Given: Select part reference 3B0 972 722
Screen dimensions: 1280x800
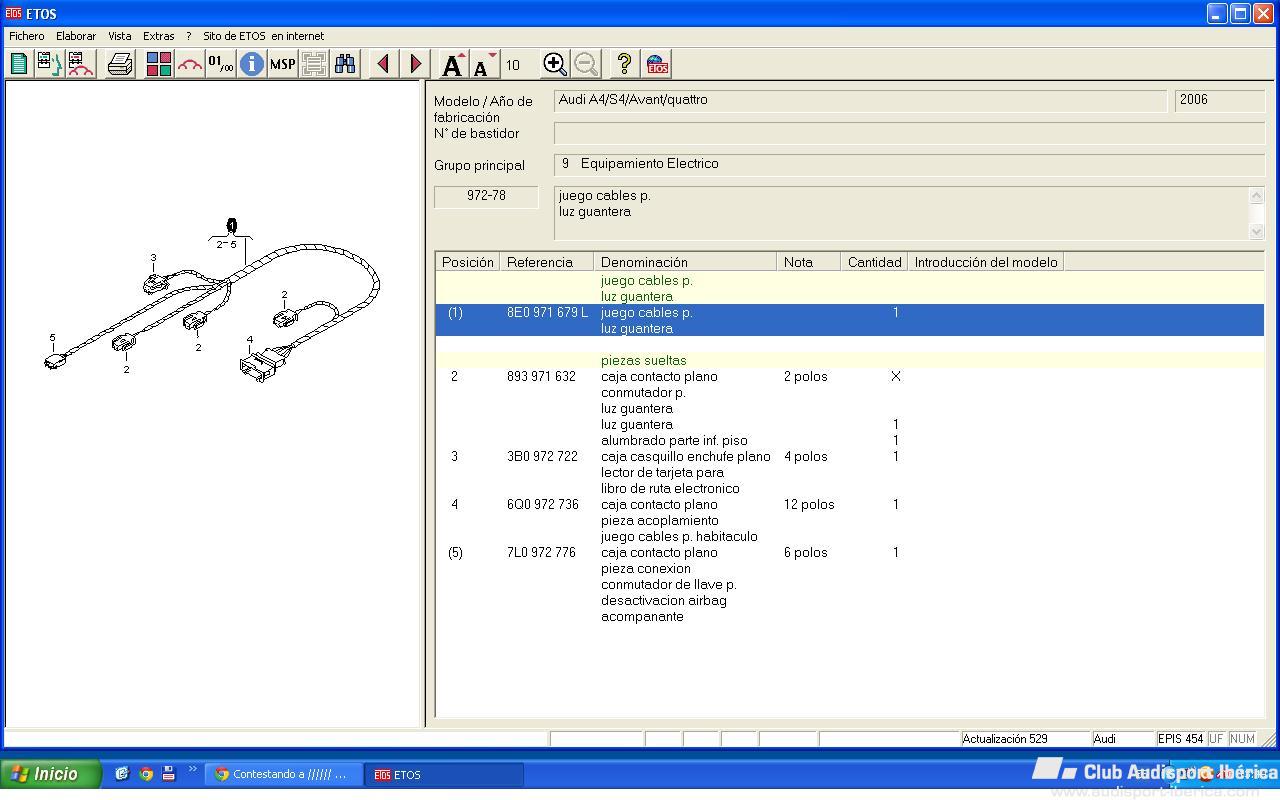Looking at the screenshot, I should (542, 457).
